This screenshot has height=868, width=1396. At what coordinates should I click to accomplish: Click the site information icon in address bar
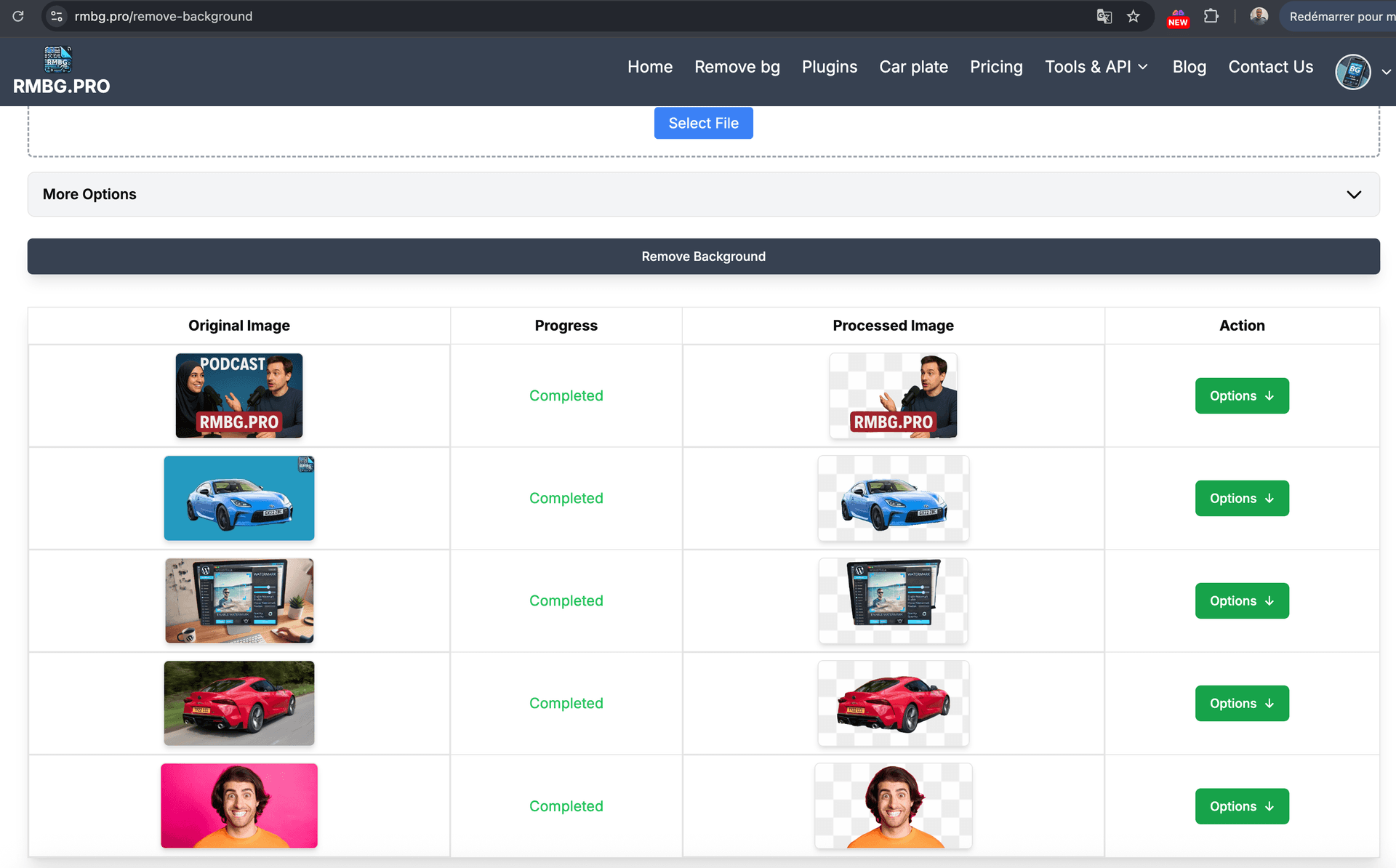pos(57,16)
